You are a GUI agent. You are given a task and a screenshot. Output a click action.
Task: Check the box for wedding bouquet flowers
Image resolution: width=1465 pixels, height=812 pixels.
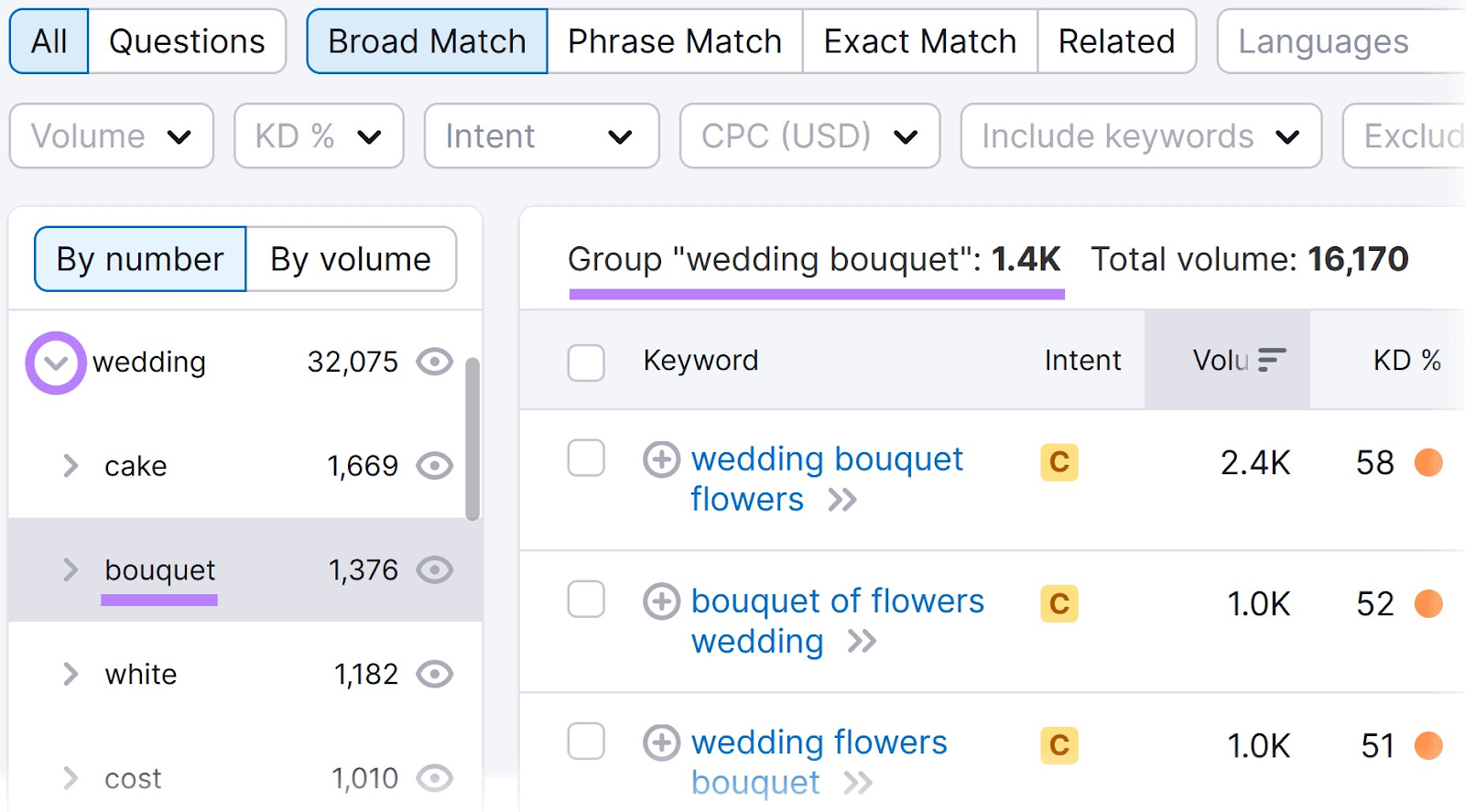[x=586, y=459]
